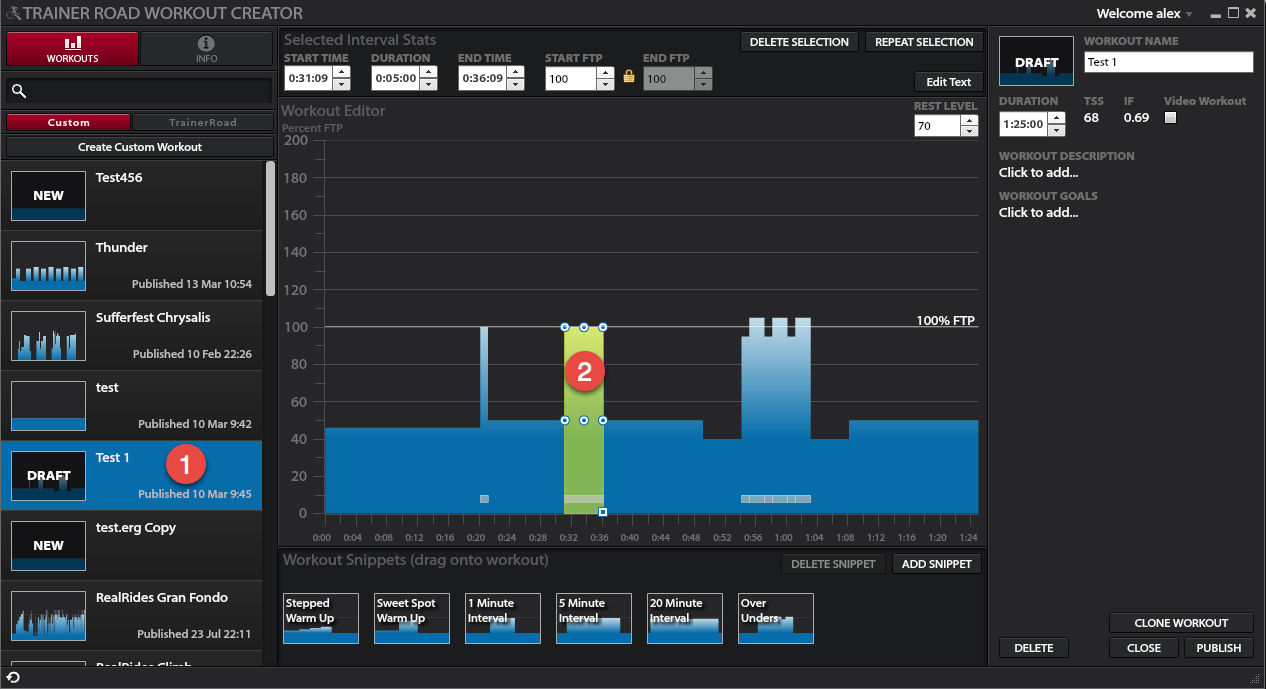Click Repeat Selection button
Screen dimensions: 1266x689
(x=924, y=42)
